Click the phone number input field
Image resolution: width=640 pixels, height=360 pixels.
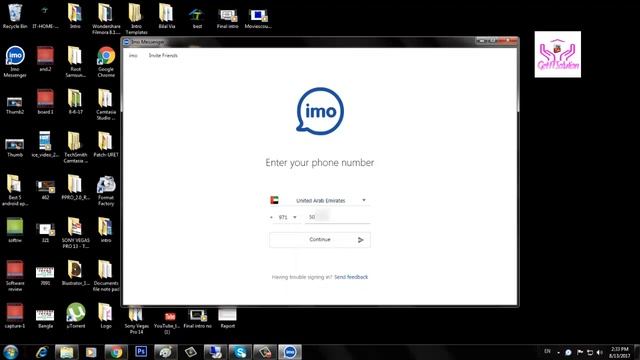click(x=338, y=217)
